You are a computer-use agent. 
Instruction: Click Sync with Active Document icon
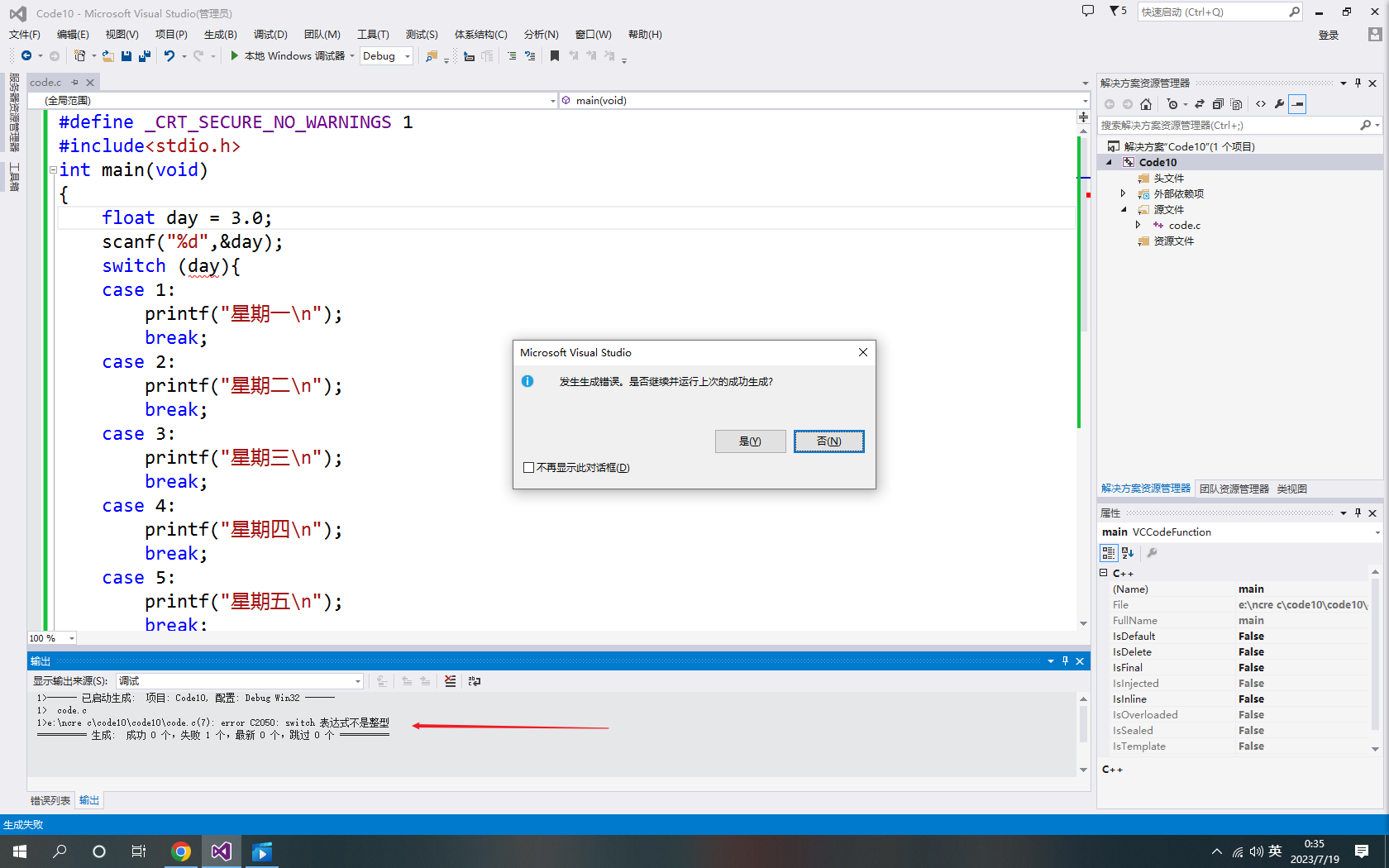click(x=1200, y=104)
